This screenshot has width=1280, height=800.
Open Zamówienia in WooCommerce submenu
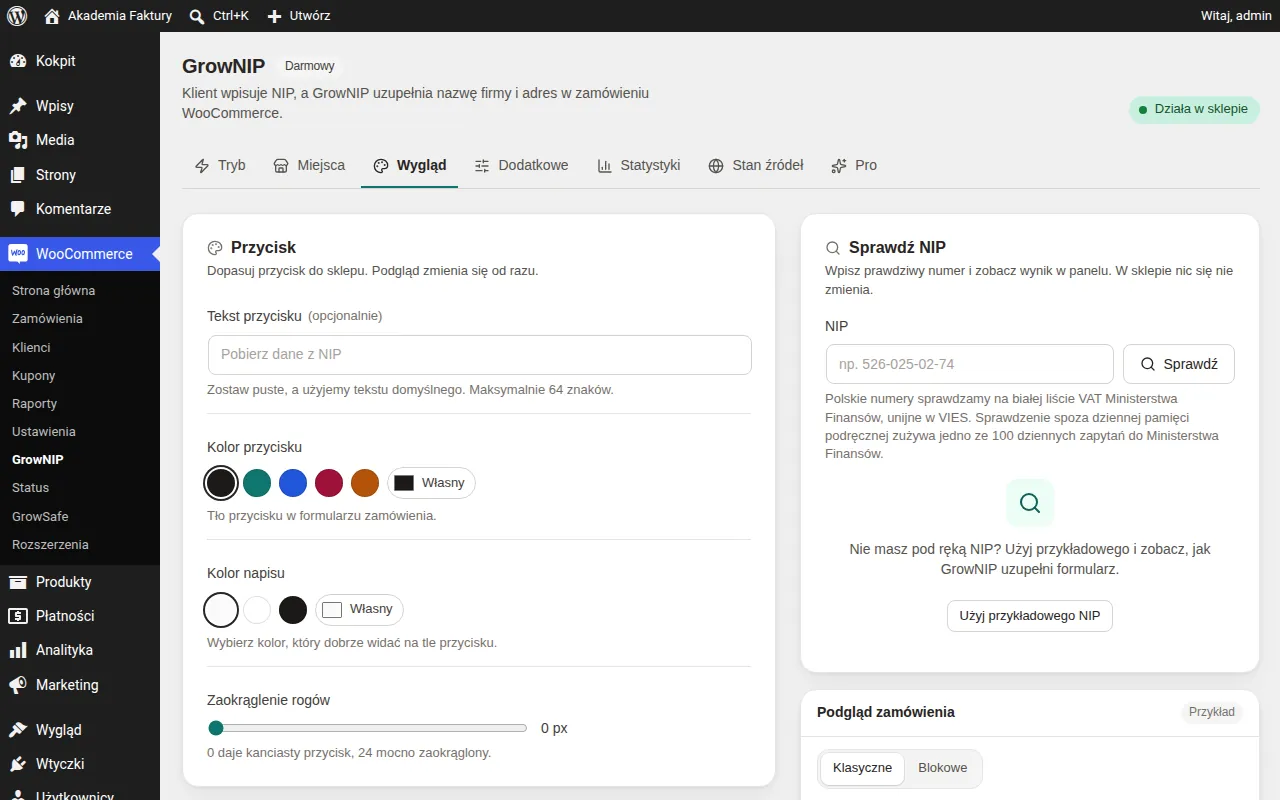(80, 318)
